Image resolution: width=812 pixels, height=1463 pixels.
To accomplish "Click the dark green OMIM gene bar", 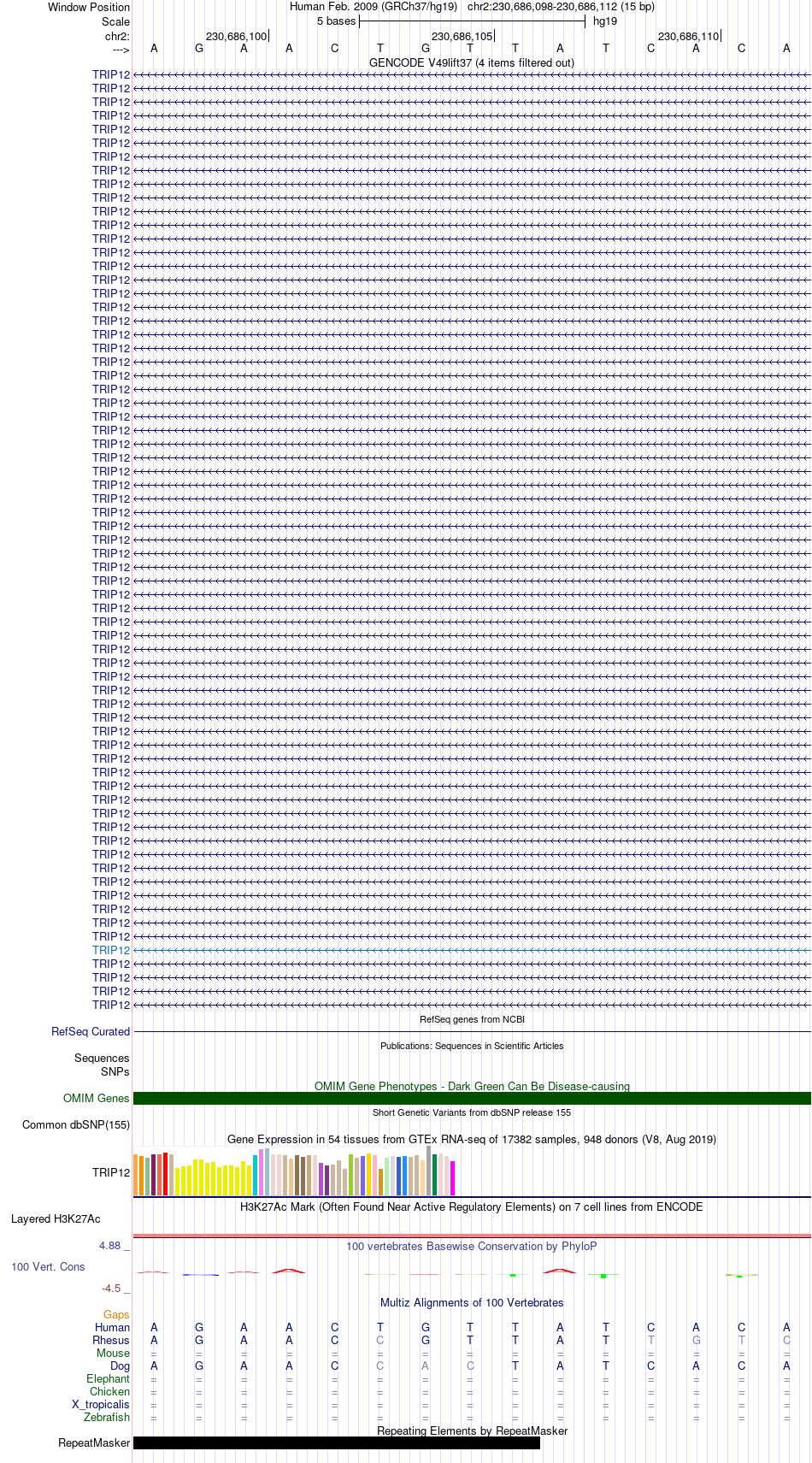I will 472,1098.
